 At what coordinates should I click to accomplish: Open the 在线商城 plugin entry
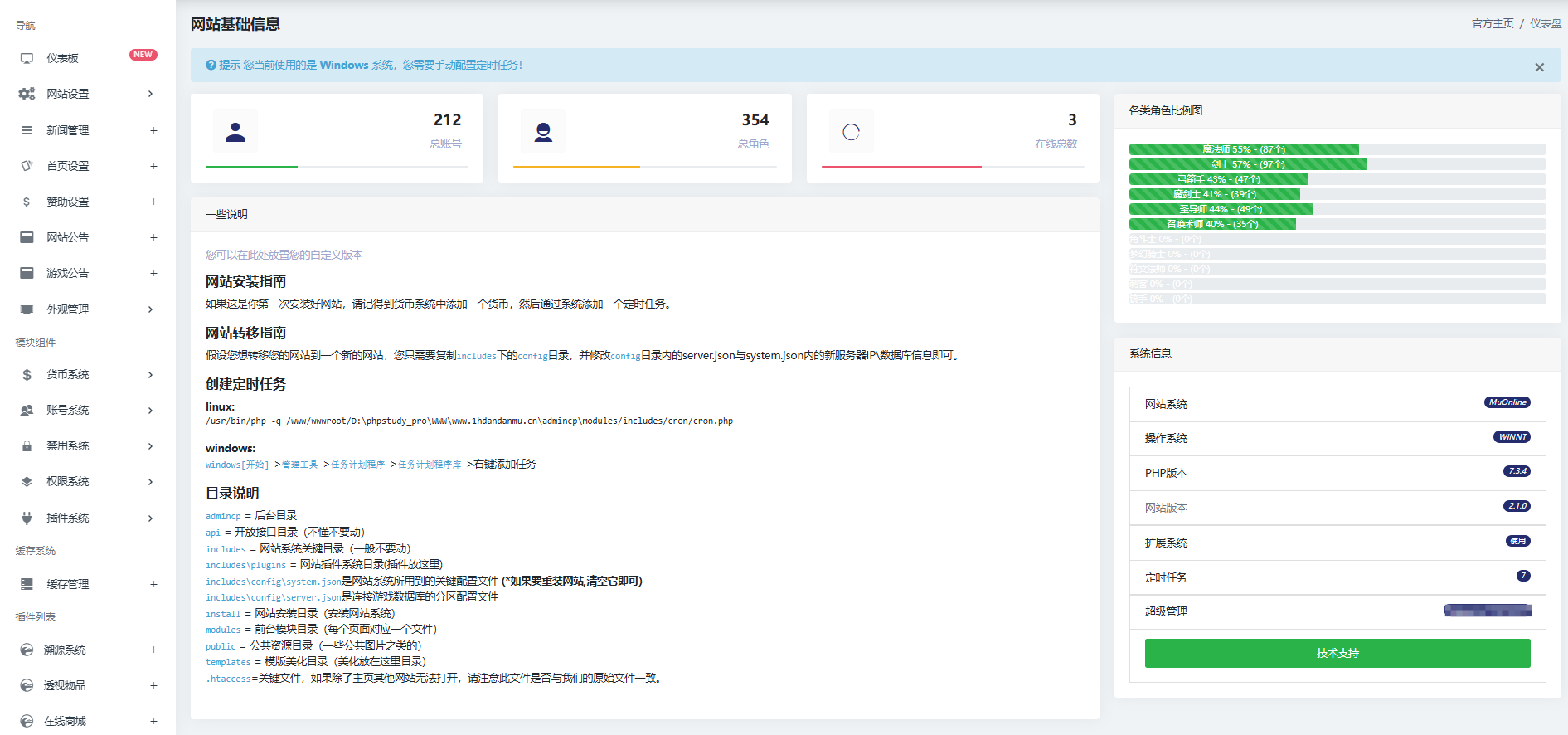click(x=65, y=721)
